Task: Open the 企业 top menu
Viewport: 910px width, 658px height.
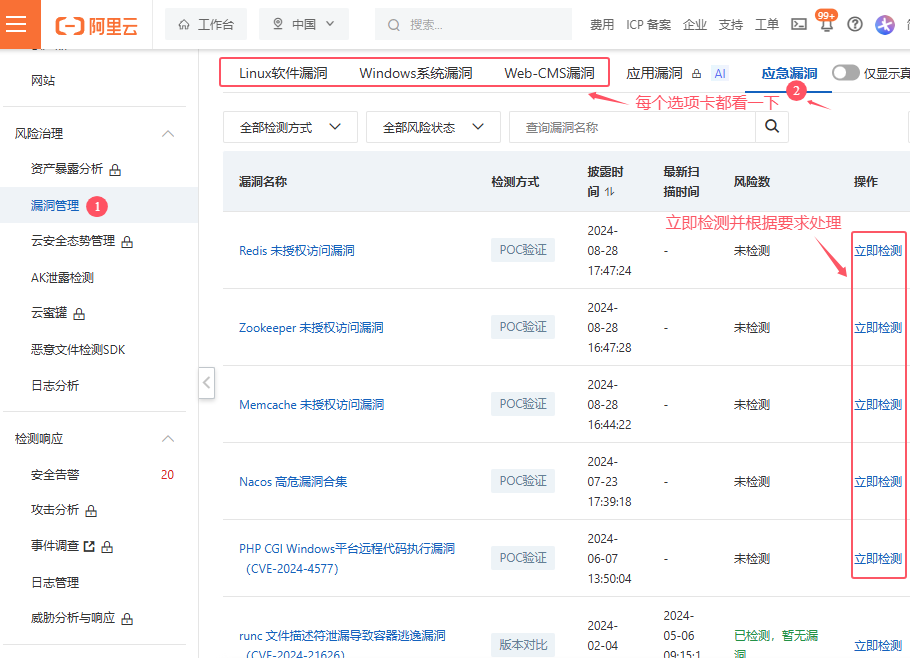Action: 695,24
